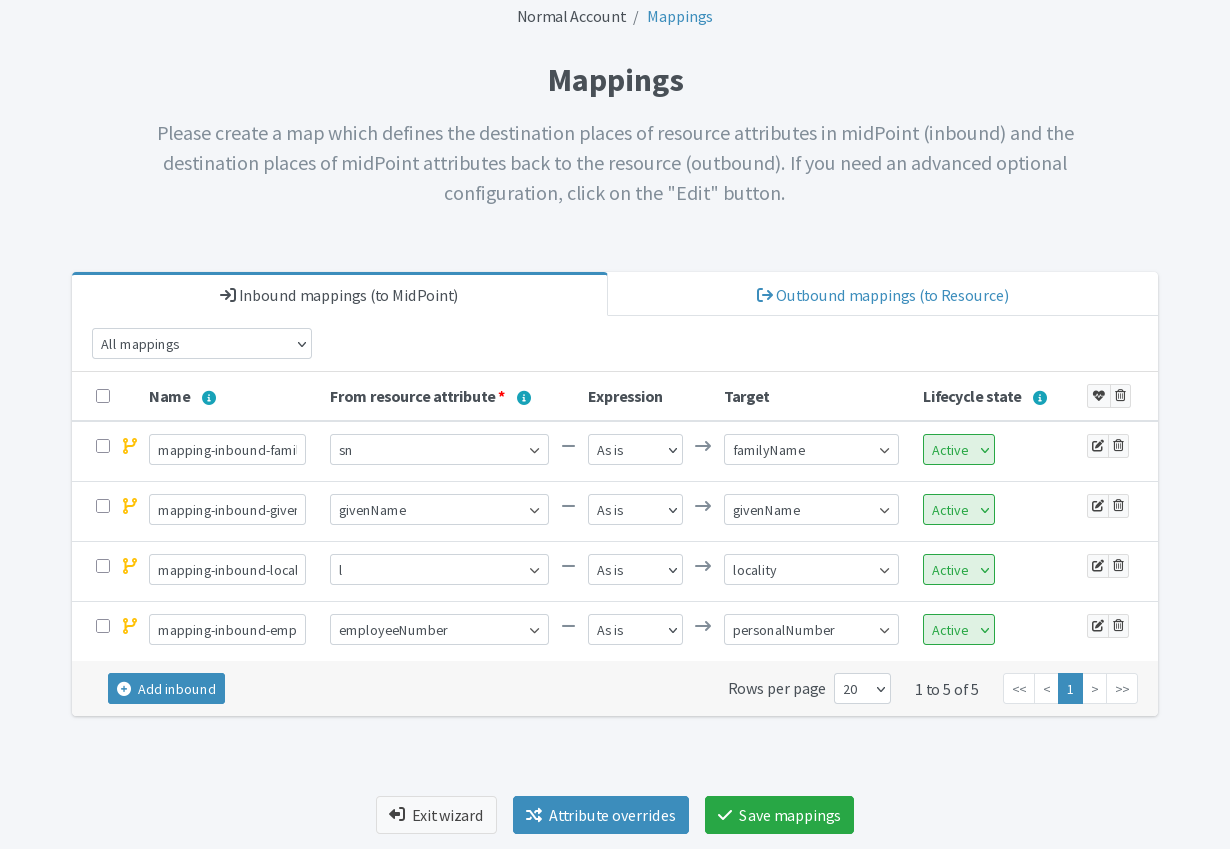This screenshot has height=849, width=1230.
Task: Tick the checkbox on the mapping-inbound-fami row
Action: (103, 445)
